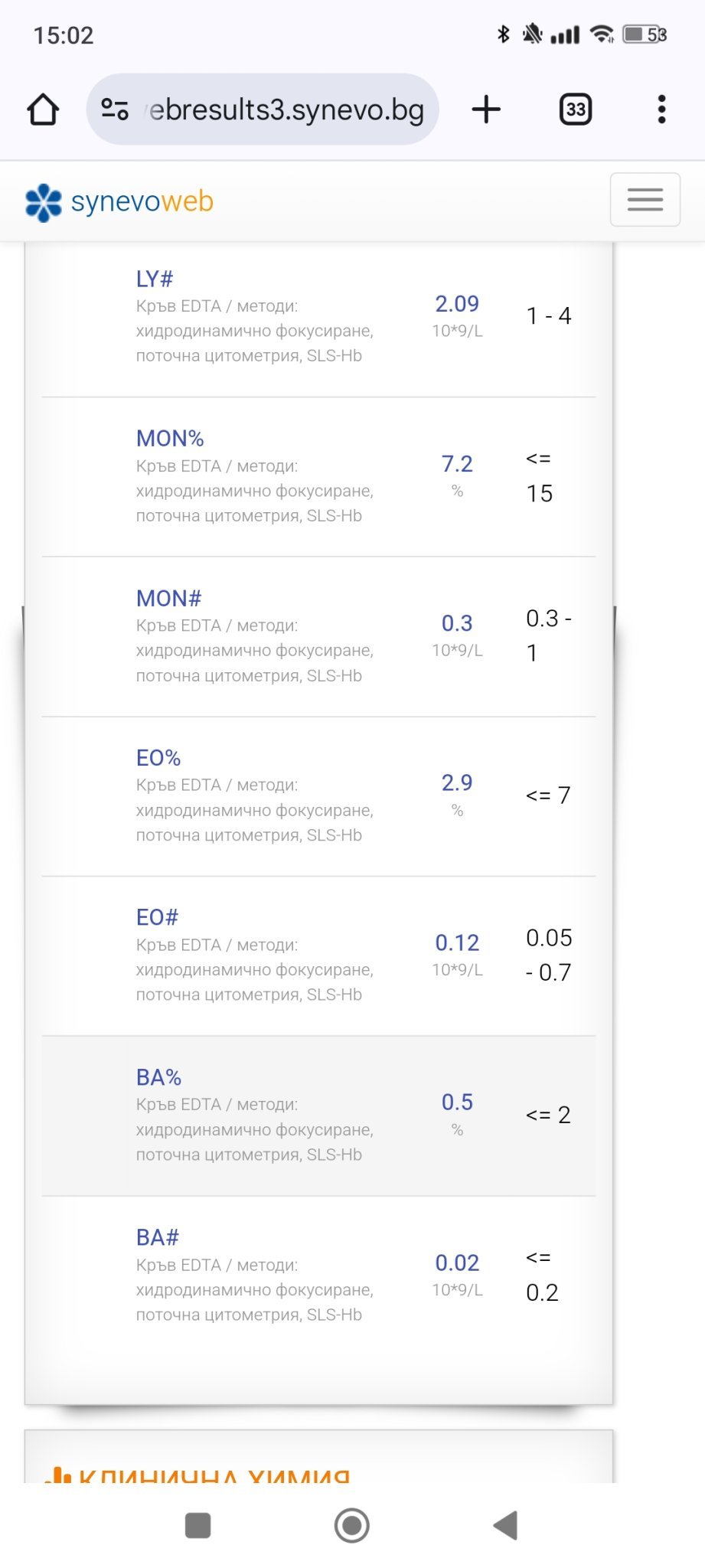Tap the BA% test name
705x1568 pixels.
pyautogui.click(x=158, y=1077)
